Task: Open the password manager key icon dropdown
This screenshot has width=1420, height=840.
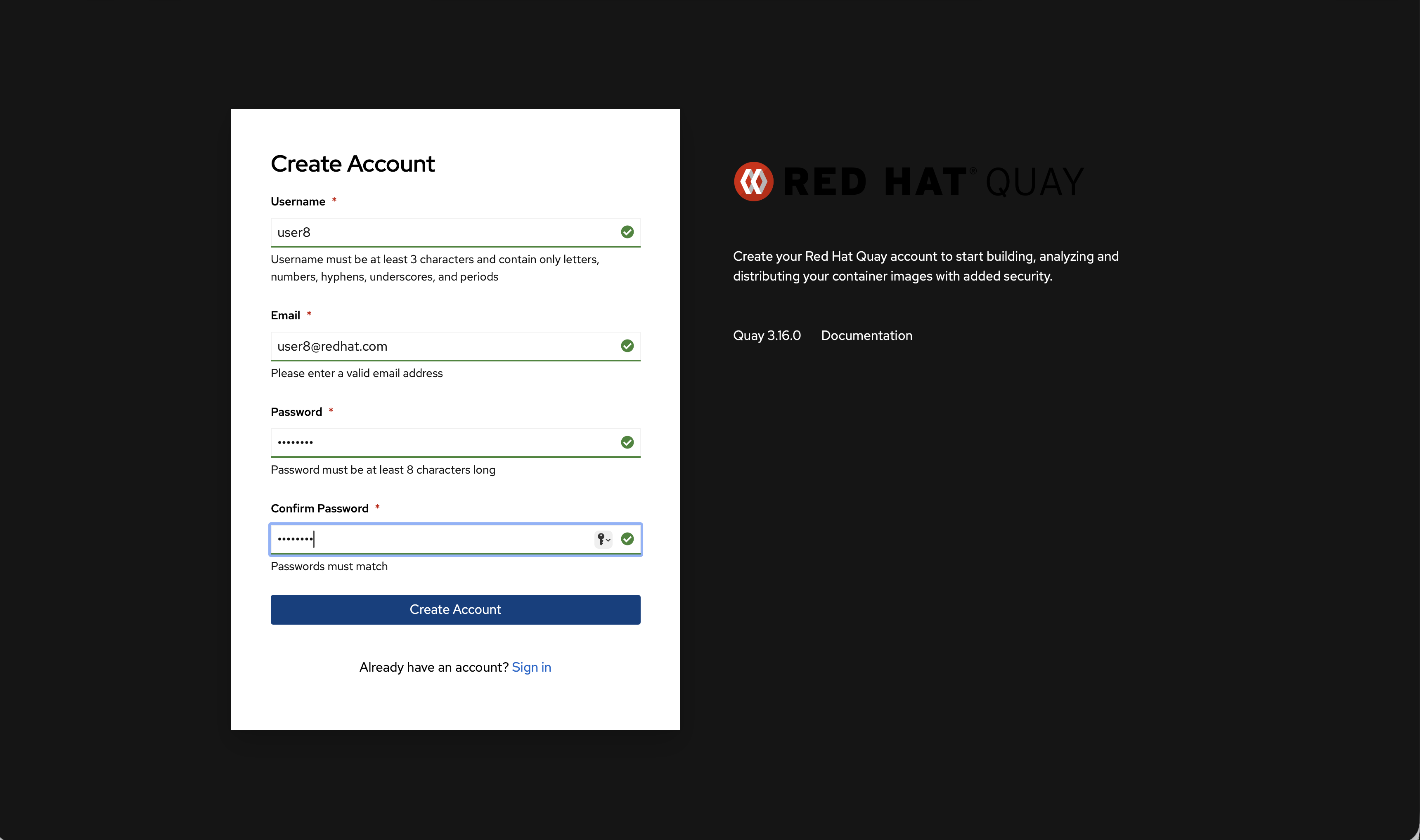Action: pos(603,539)
